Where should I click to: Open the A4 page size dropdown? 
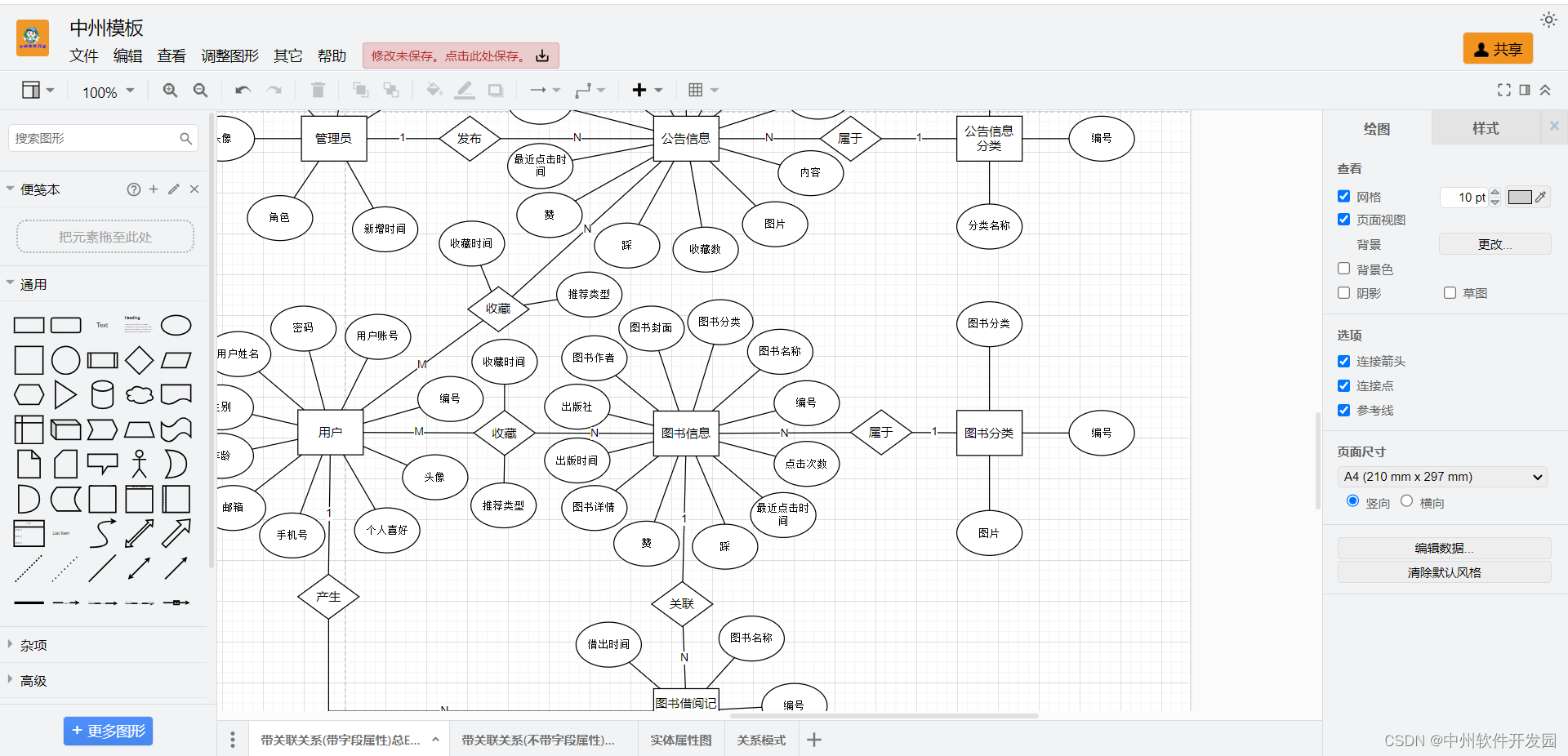pyautogui.click(x=1442, y=477)
